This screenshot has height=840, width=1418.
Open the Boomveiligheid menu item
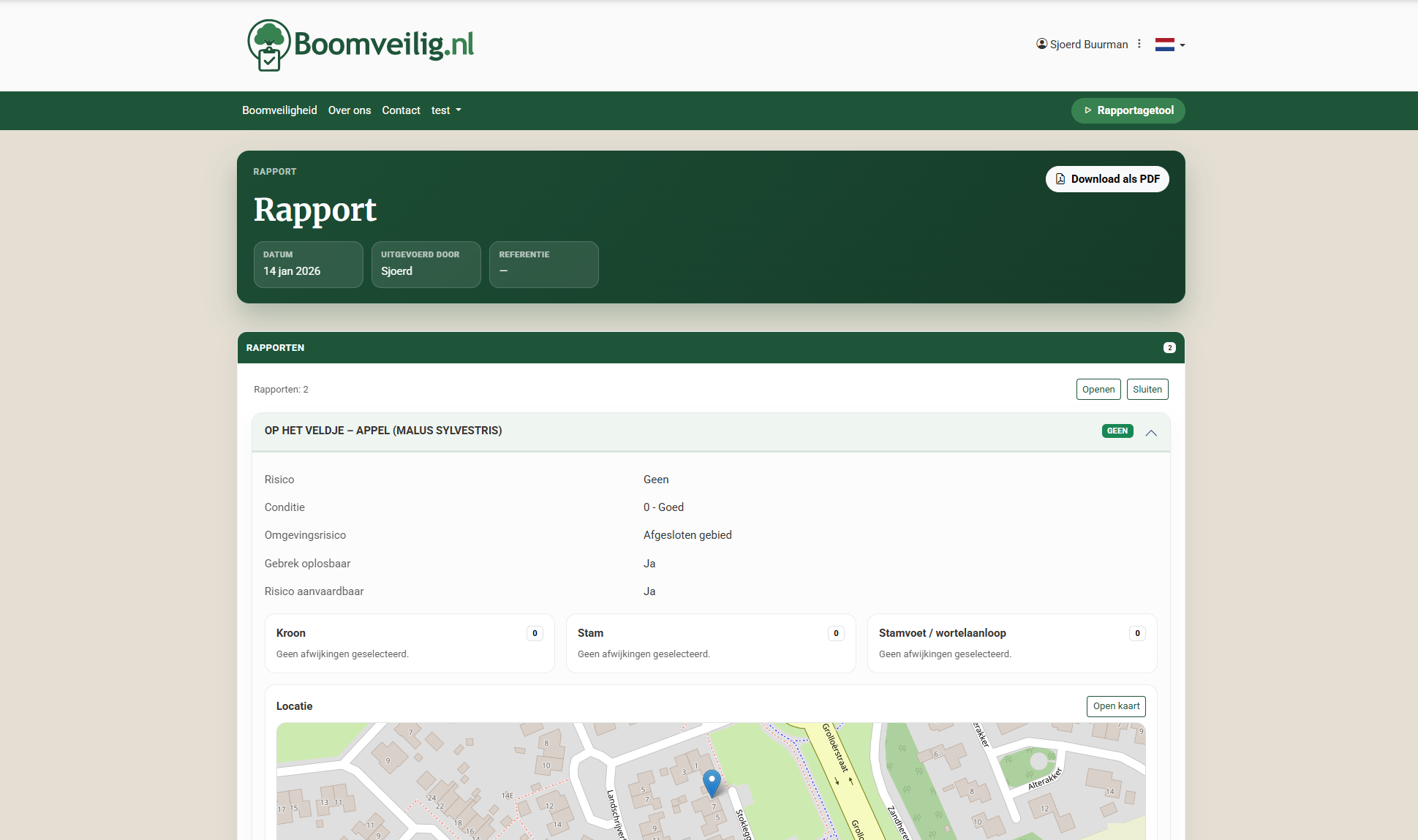click(x=279, y=110)
